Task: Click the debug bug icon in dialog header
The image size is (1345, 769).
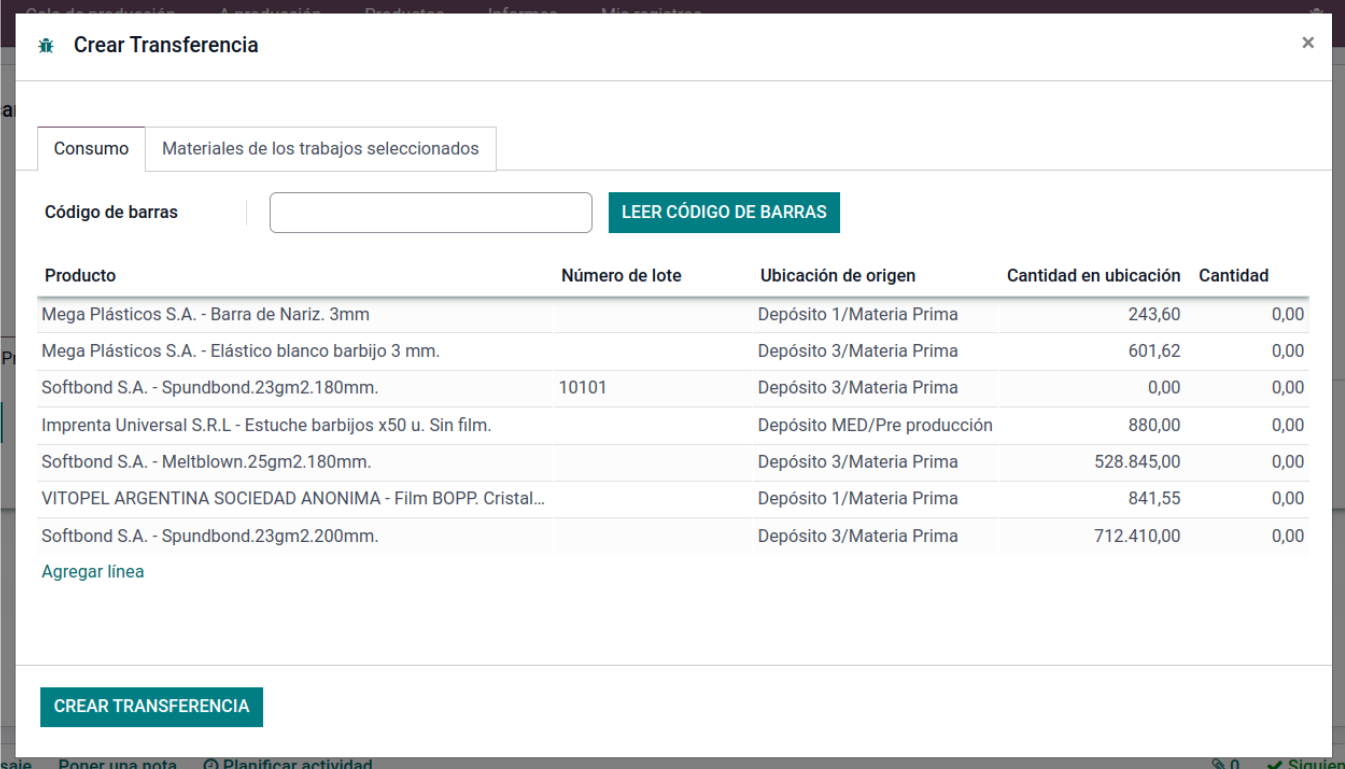Action: click(46, 45)
